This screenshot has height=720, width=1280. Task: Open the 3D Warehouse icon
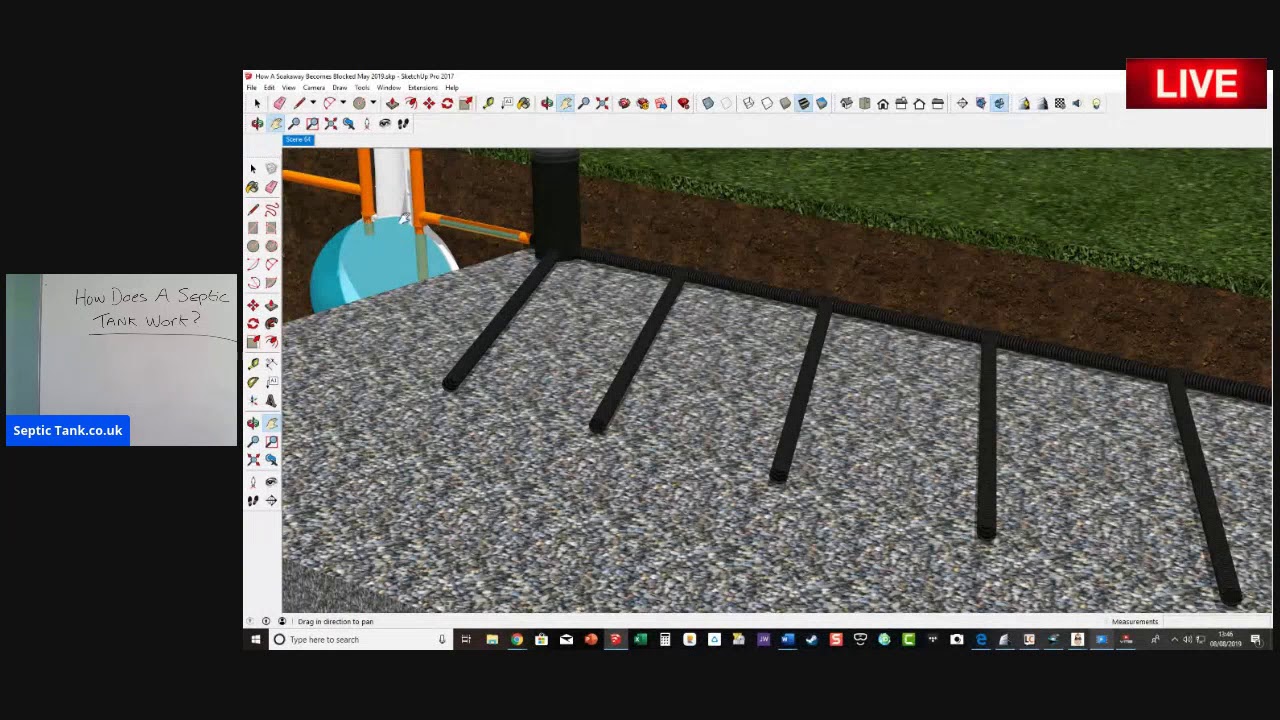tap(624, 103)
